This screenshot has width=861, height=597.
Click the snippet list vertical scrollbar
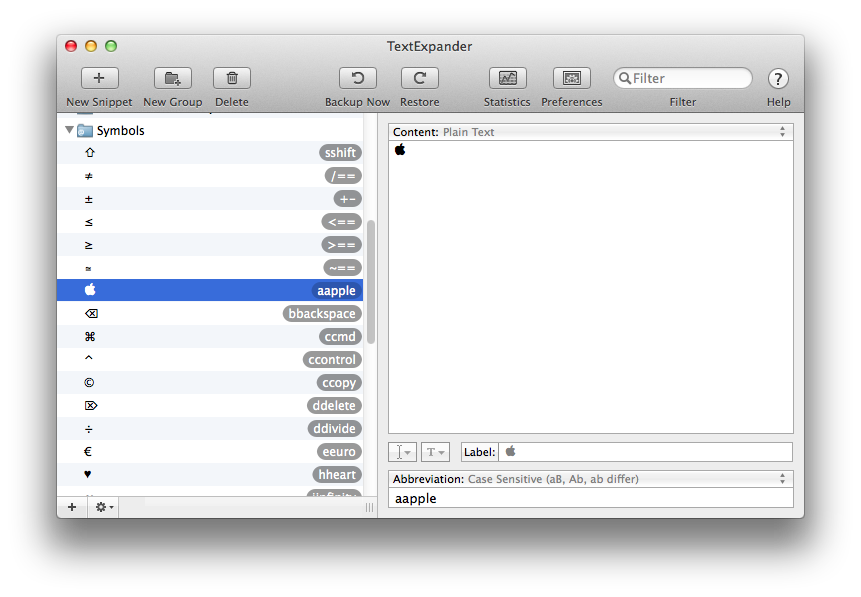[x=371, y=282]
